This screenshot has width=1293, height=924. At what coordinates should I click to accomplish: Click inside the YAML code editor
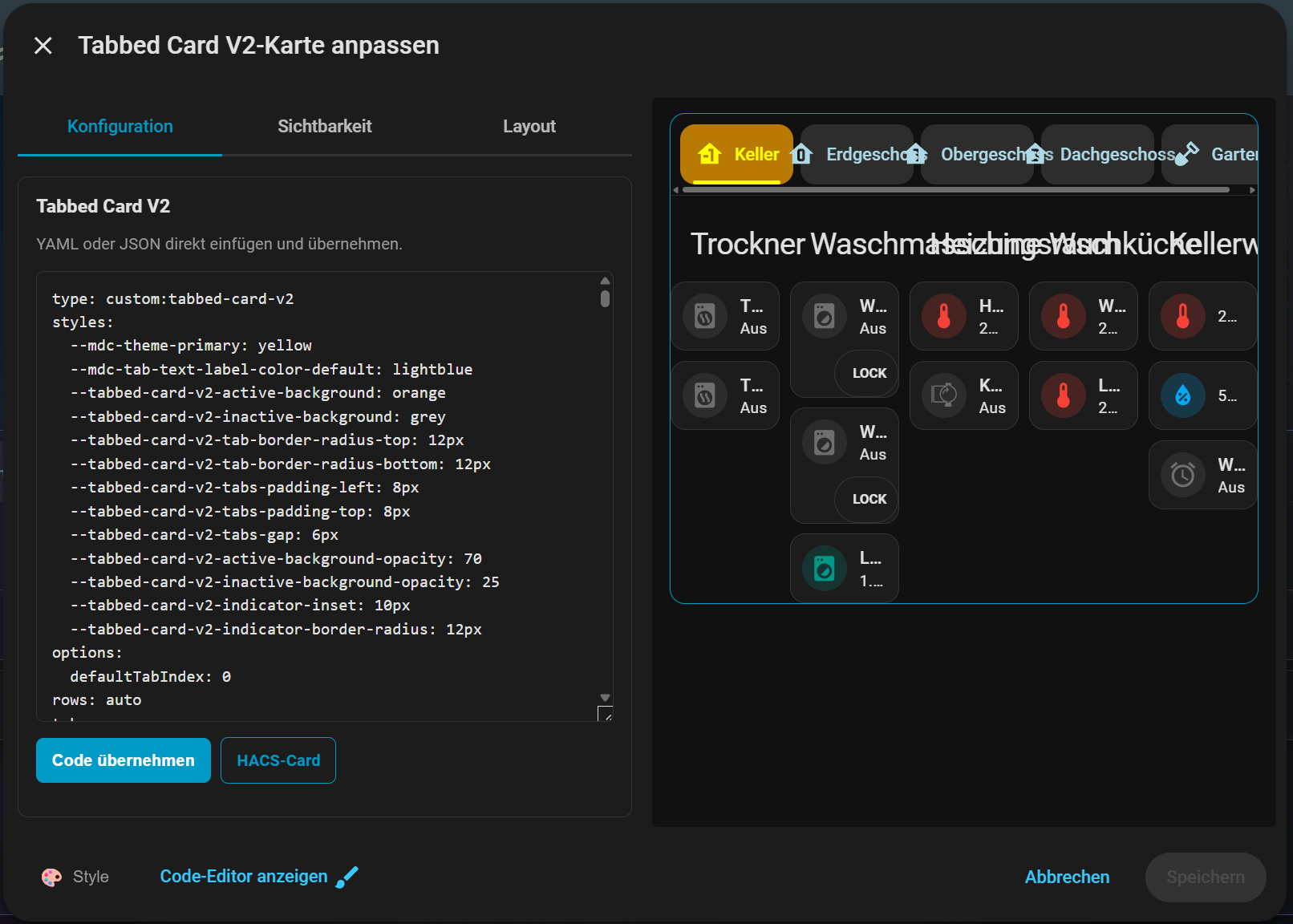(325, 496)
